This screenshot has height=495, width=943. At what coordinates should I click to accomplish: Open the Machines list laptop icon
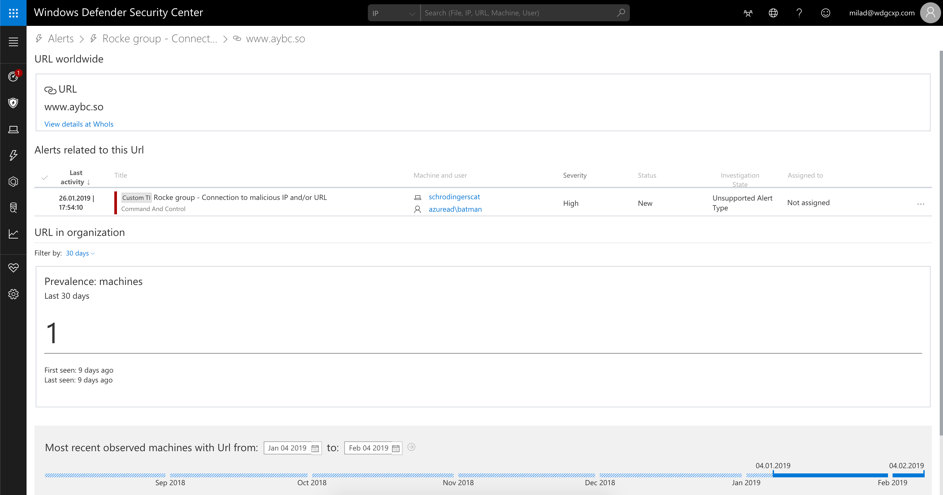pos(13,129)
